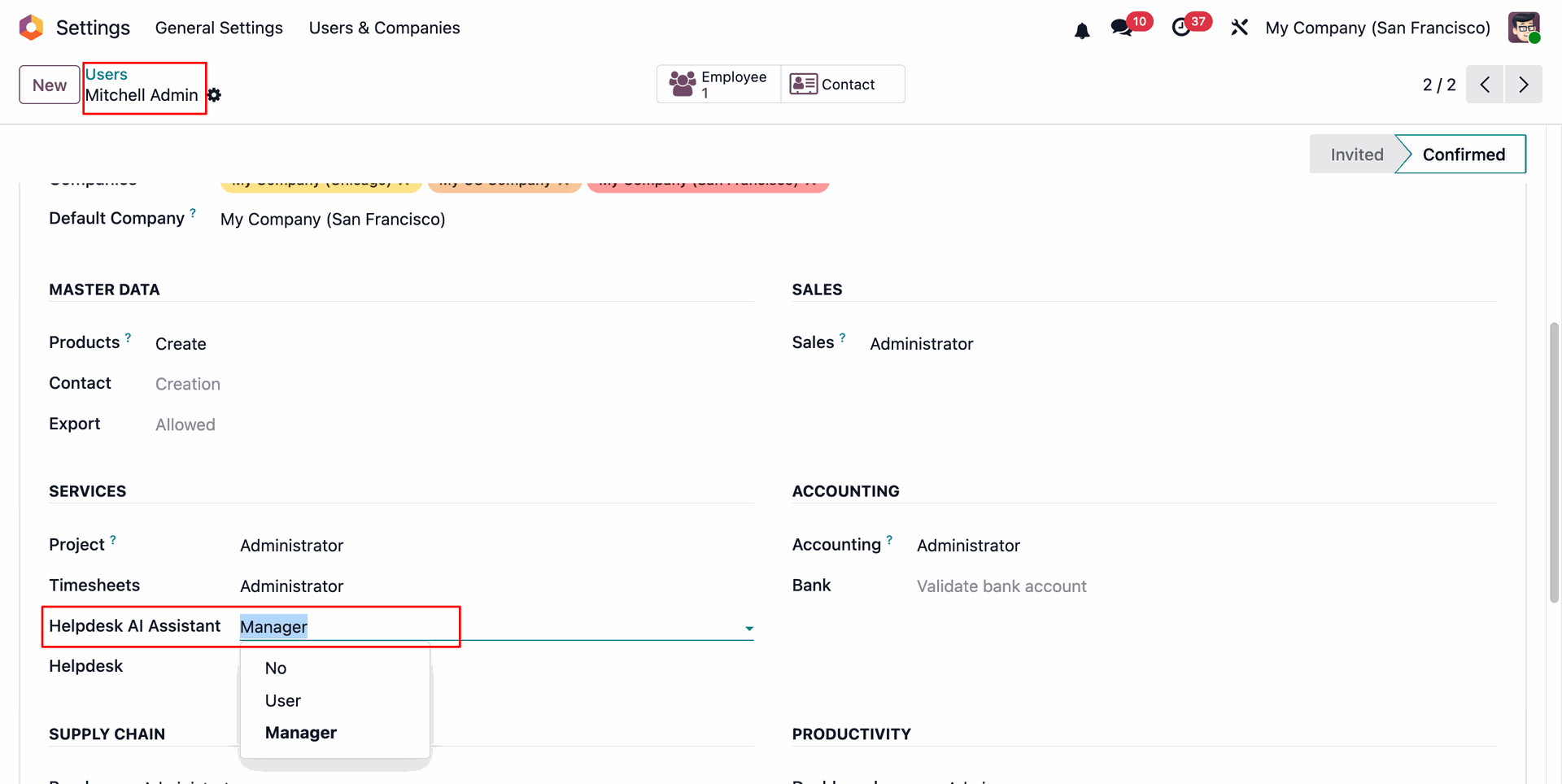
Task: Click the Helpdesk field label
Action: tap(85, 666)
